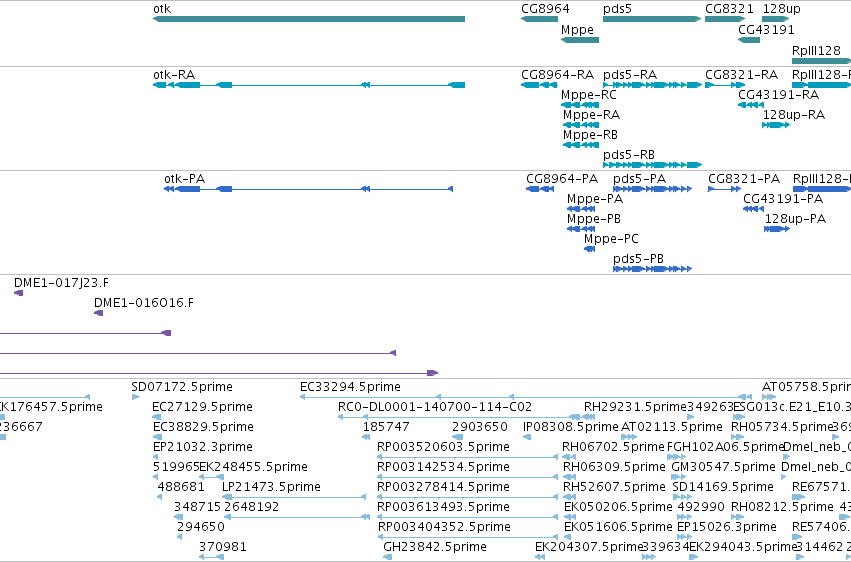
Task: Select the RP003520603.5prime EST label
Action: [443, 448]
